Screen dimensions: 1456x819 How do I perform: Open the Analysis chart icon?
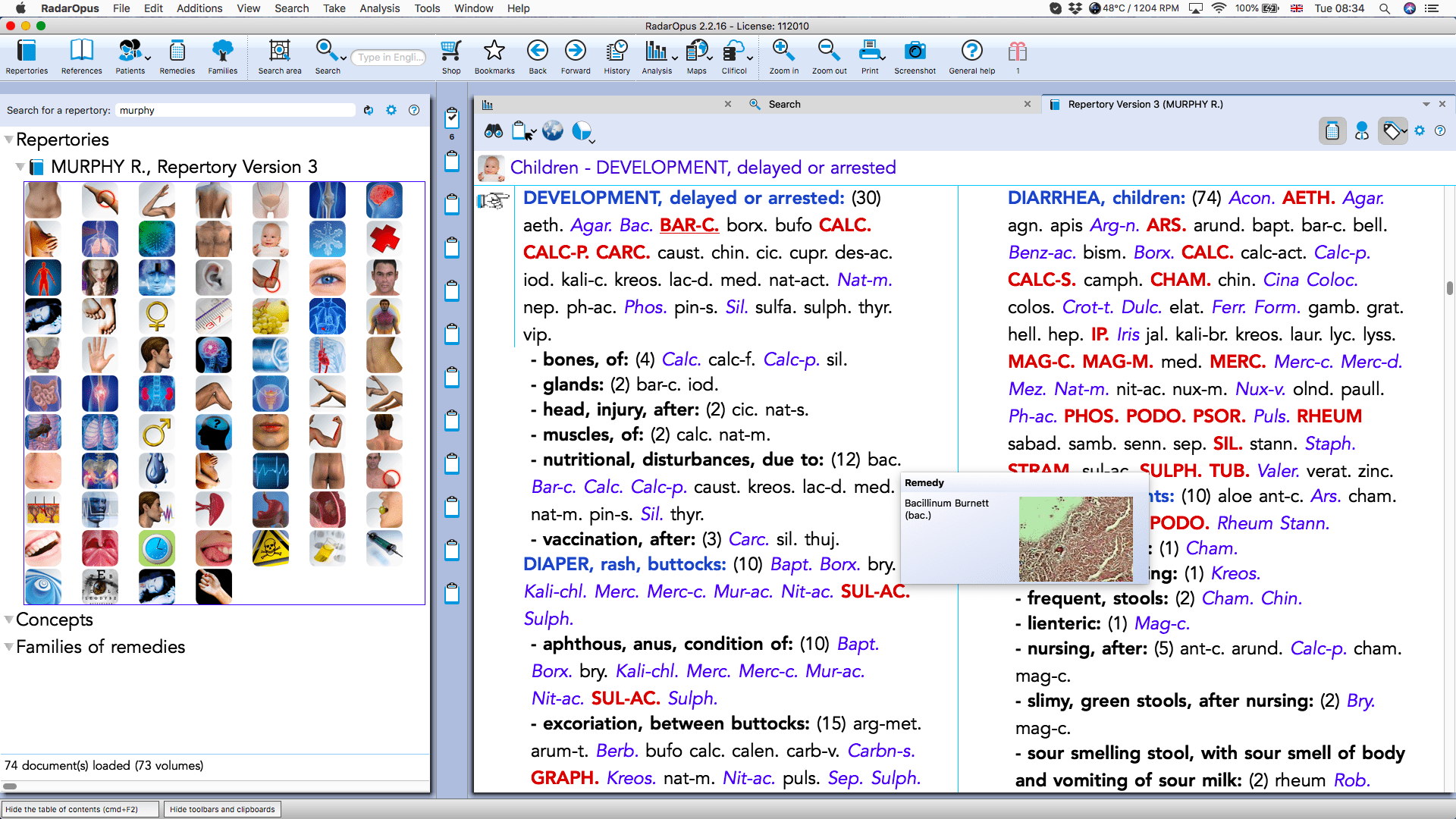point(655,51)
